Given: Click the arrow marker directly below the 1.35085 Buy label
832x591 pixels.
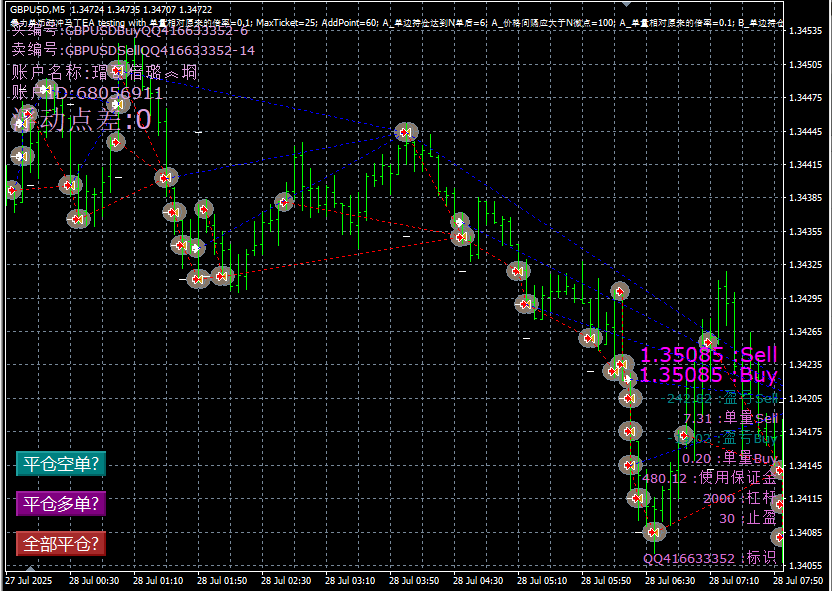Looking at the screenshot, I should pos(628,398).
